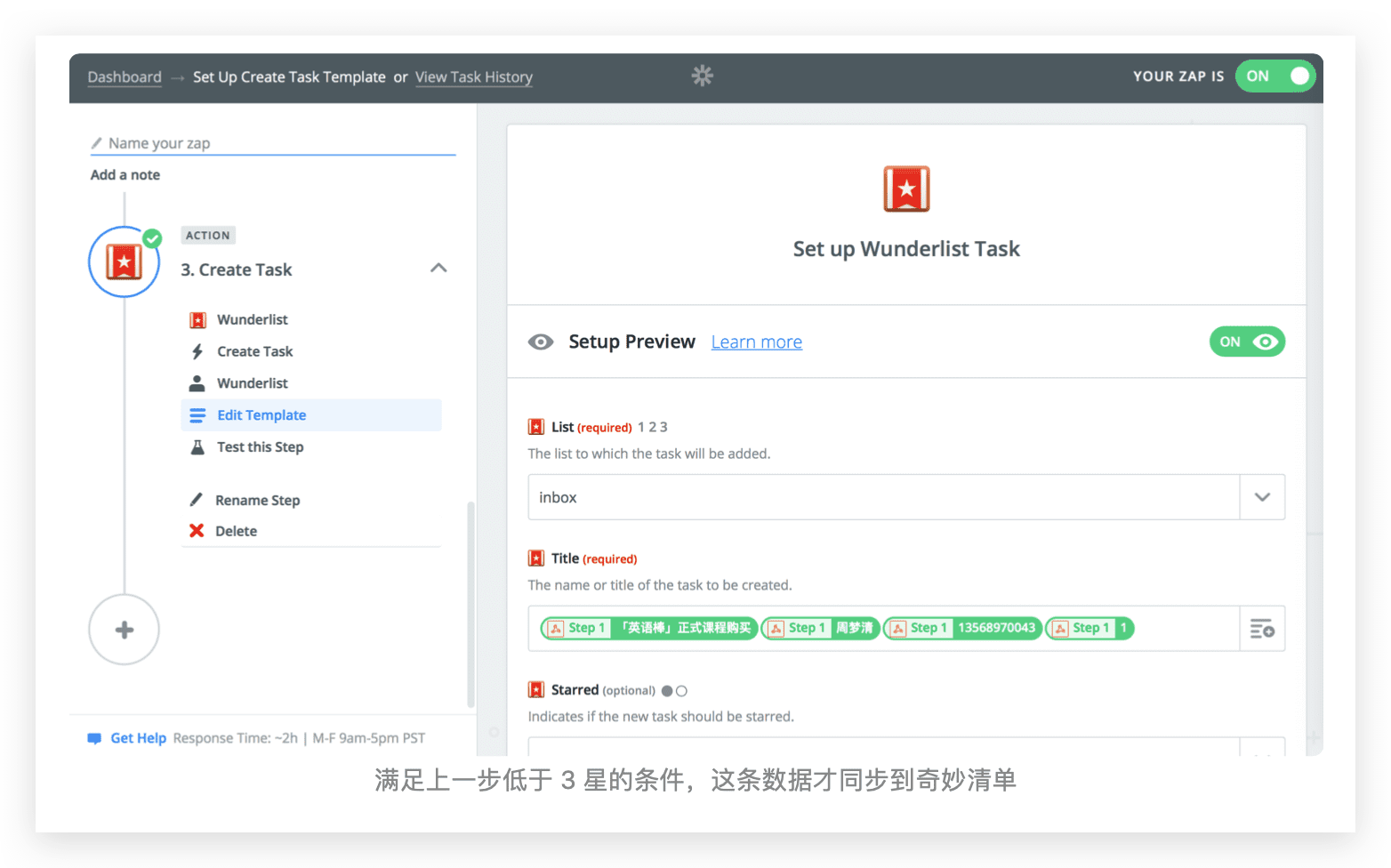Viewport: 1391px width, 868px height.
Task: Click the red X delete icon
Action: [197, 531]
